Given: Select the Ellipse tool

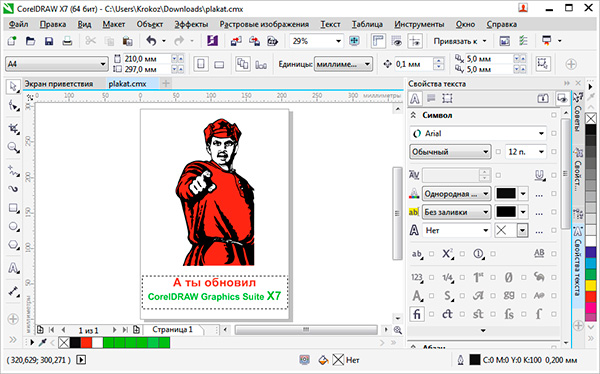Looking at the screenshot, I should point(13,227).
